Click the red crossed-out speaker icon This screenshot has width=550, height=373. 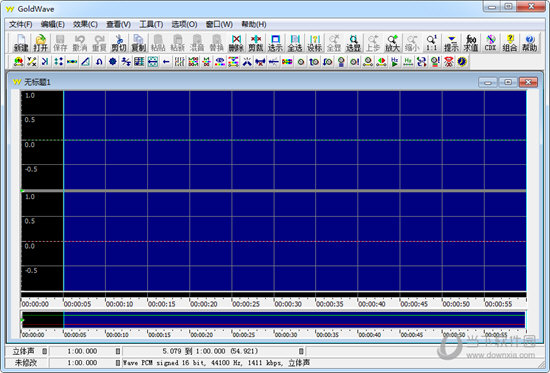click(449, 62)
